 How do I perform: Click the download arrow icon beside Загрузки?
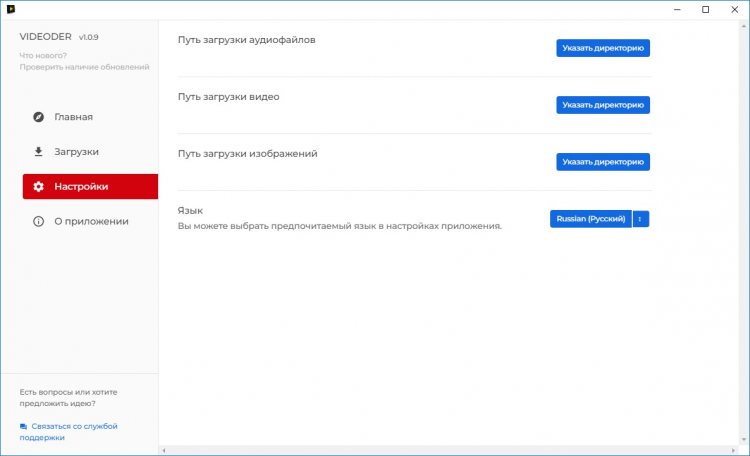coord(38,152)
